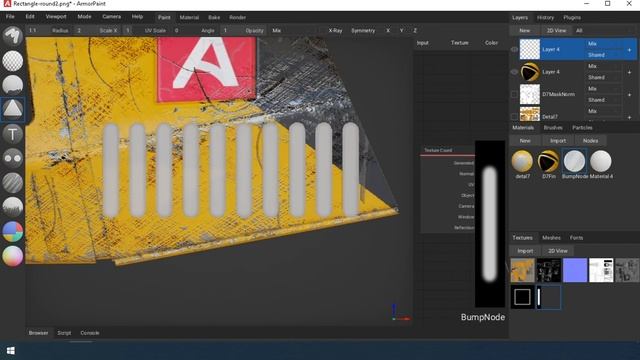This screenshot has height=360, width=640.
Task: Open Shared dropdown of highlighted Layer 4
Action: tap(604, 55)
